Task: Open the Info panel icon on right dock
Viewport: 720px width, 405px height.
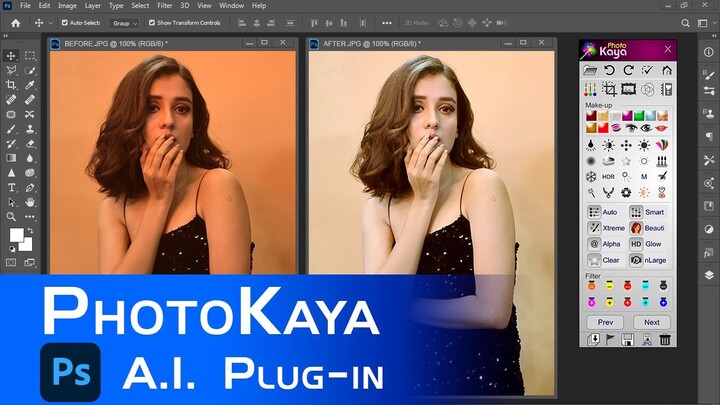Action: pyautogui.click(x=709, y=52)
